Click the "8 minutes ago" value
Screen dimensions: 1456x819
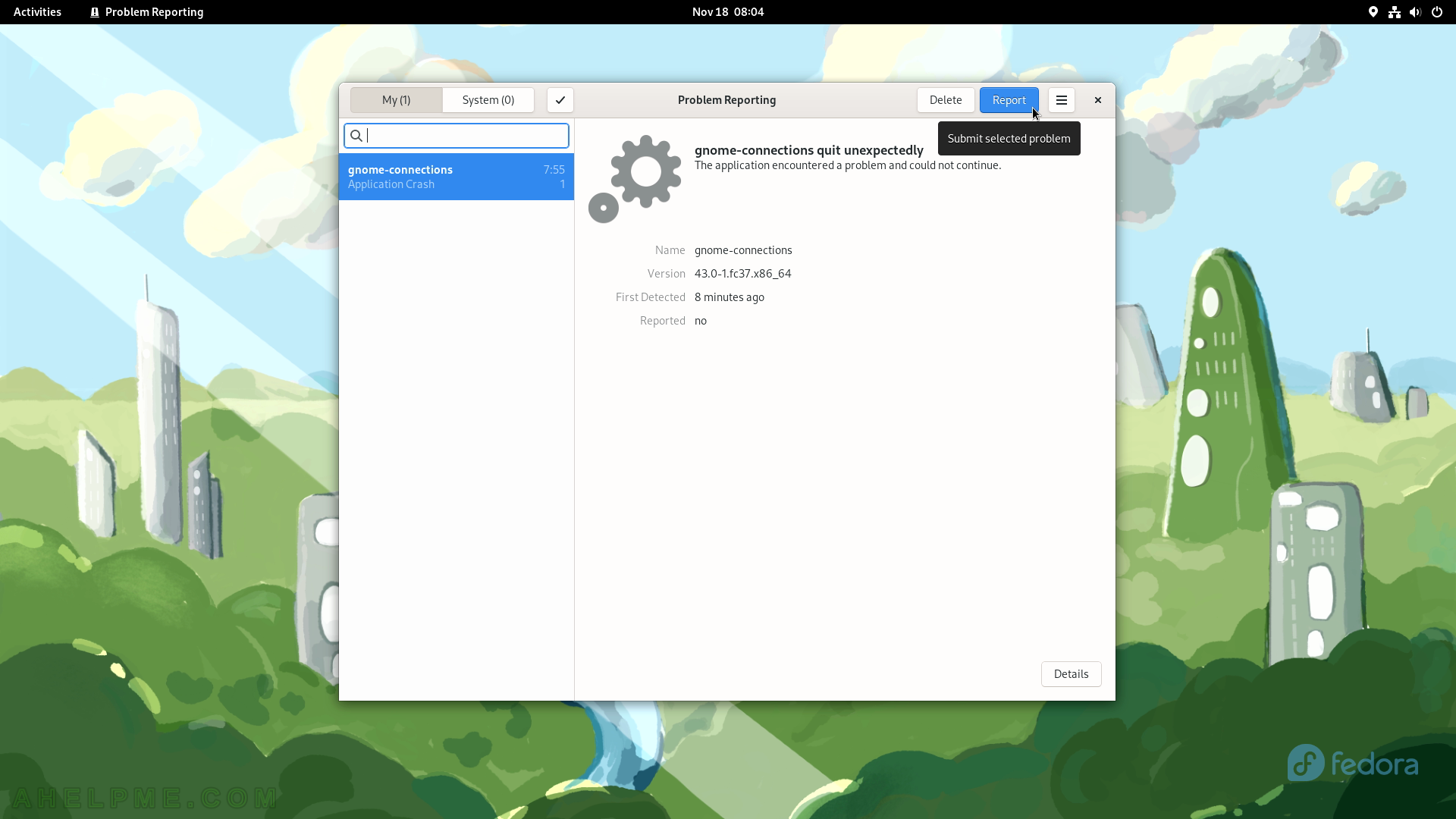729,297
